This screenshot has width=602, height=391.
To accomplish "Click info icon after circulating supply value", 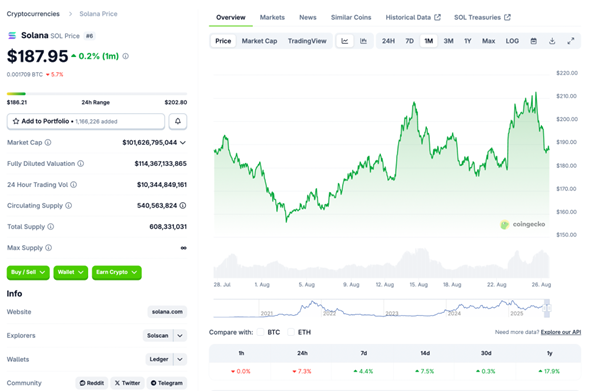I will coord(183,205).
